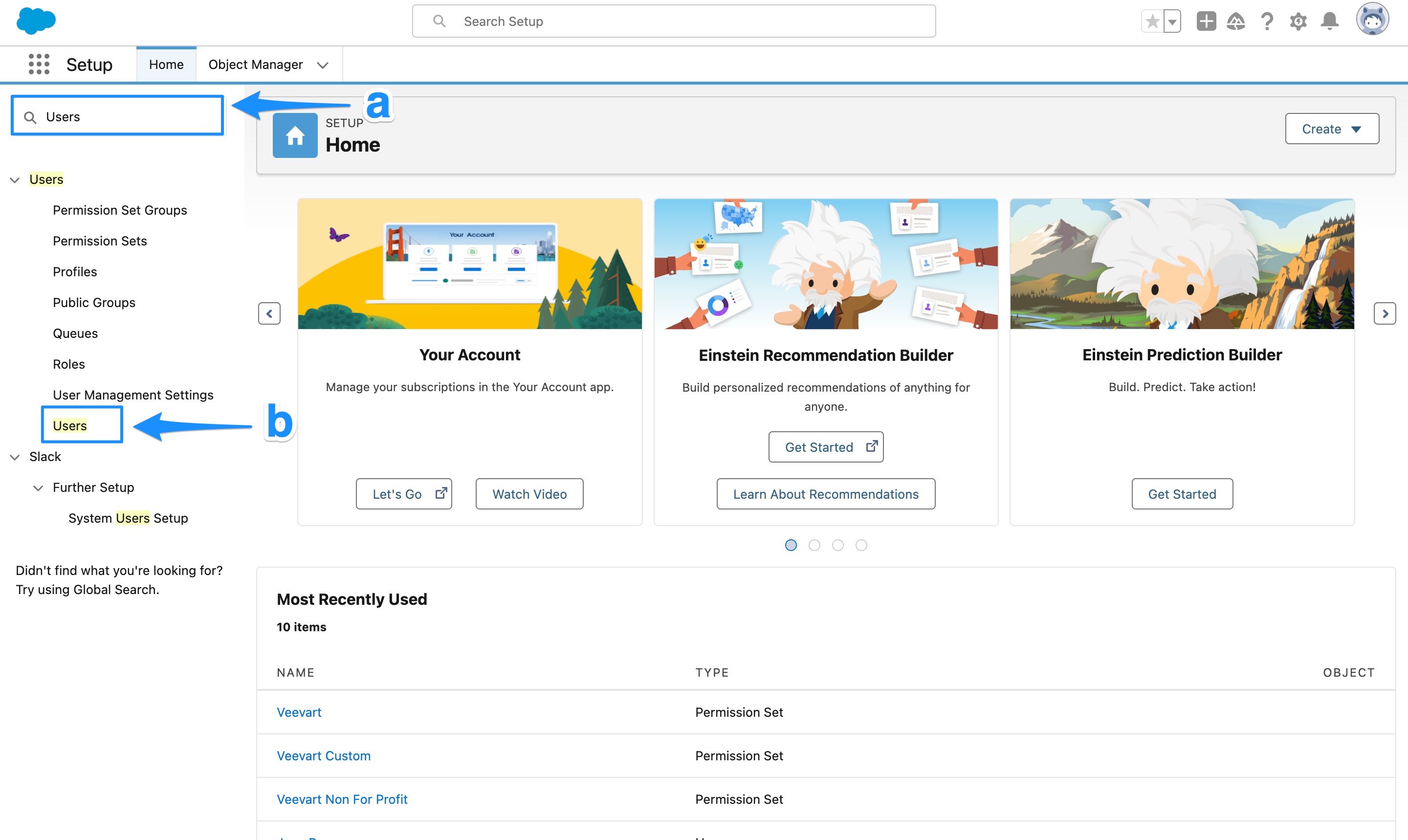Open the Guidance Center cloud icon

point(1236,21)
